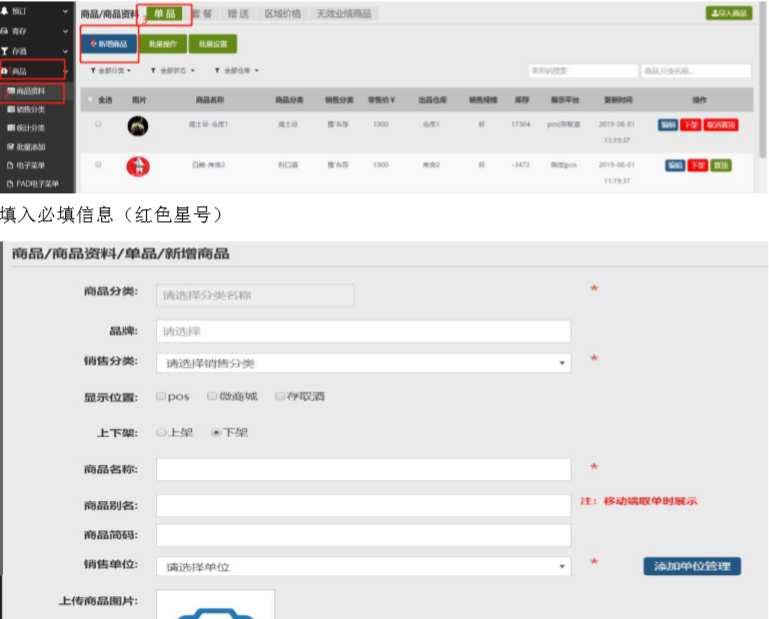The height and width of the screenshot is (619, 769).
Task: Click the 商品简码 input field
Action: tap(363, 535)
